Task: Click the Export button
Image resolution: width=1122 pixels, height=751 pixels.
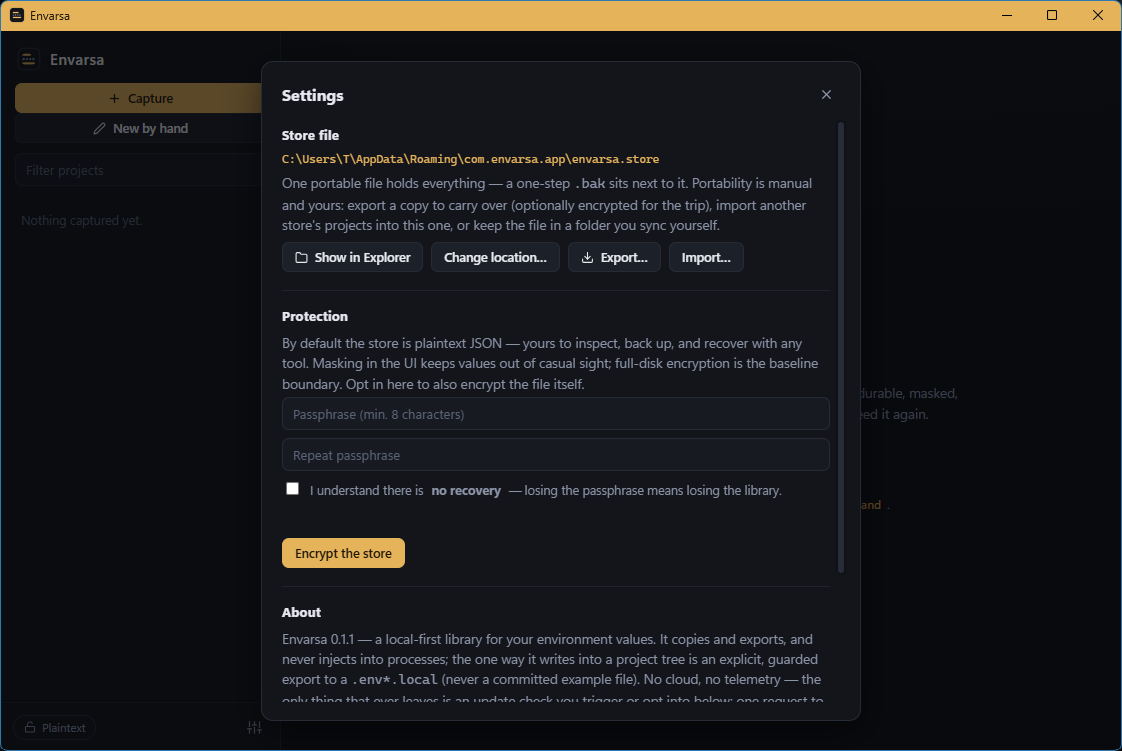Action: (614, 257)
